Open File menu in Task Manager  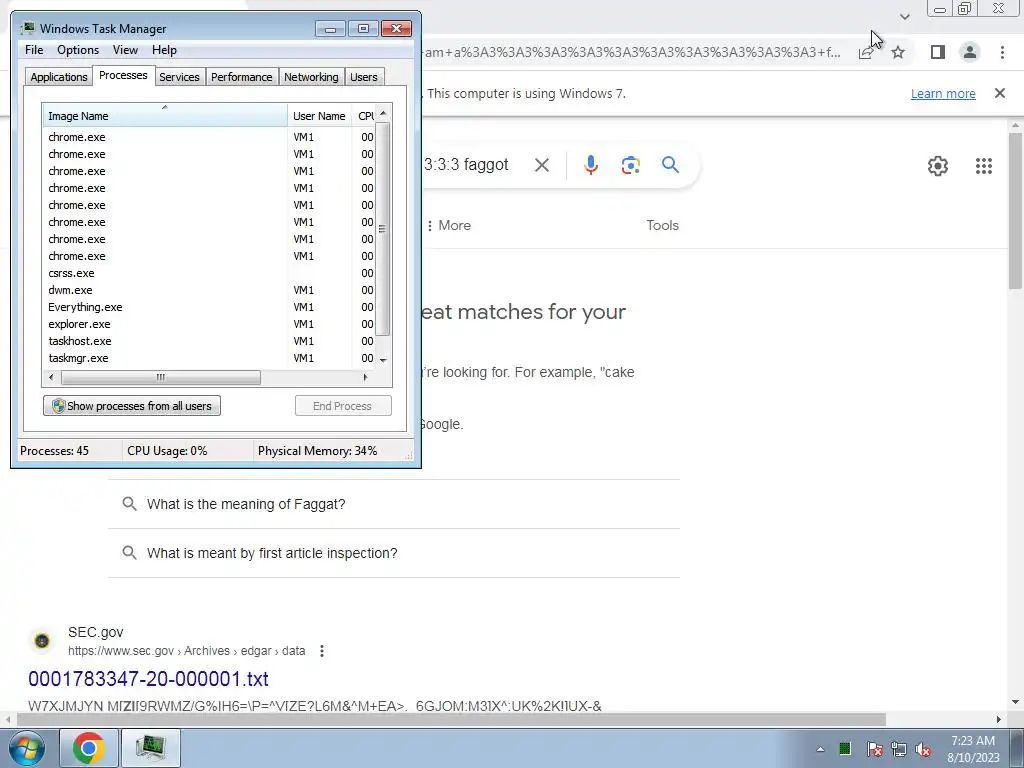tap(34, 50)
